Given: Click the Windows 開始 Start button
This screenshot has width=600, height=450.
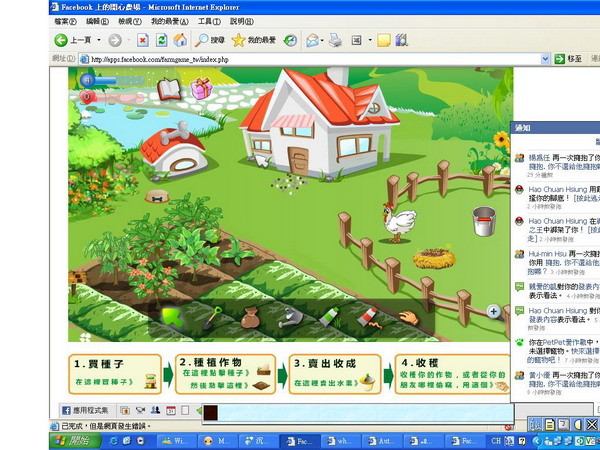Looking at the screenshot, I should click(x=75, y=441).
